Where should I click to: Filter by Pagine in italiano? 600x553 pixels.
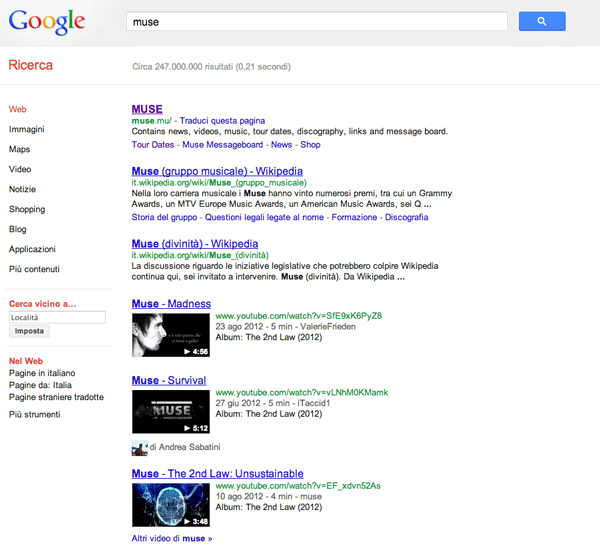pos(42,373)
